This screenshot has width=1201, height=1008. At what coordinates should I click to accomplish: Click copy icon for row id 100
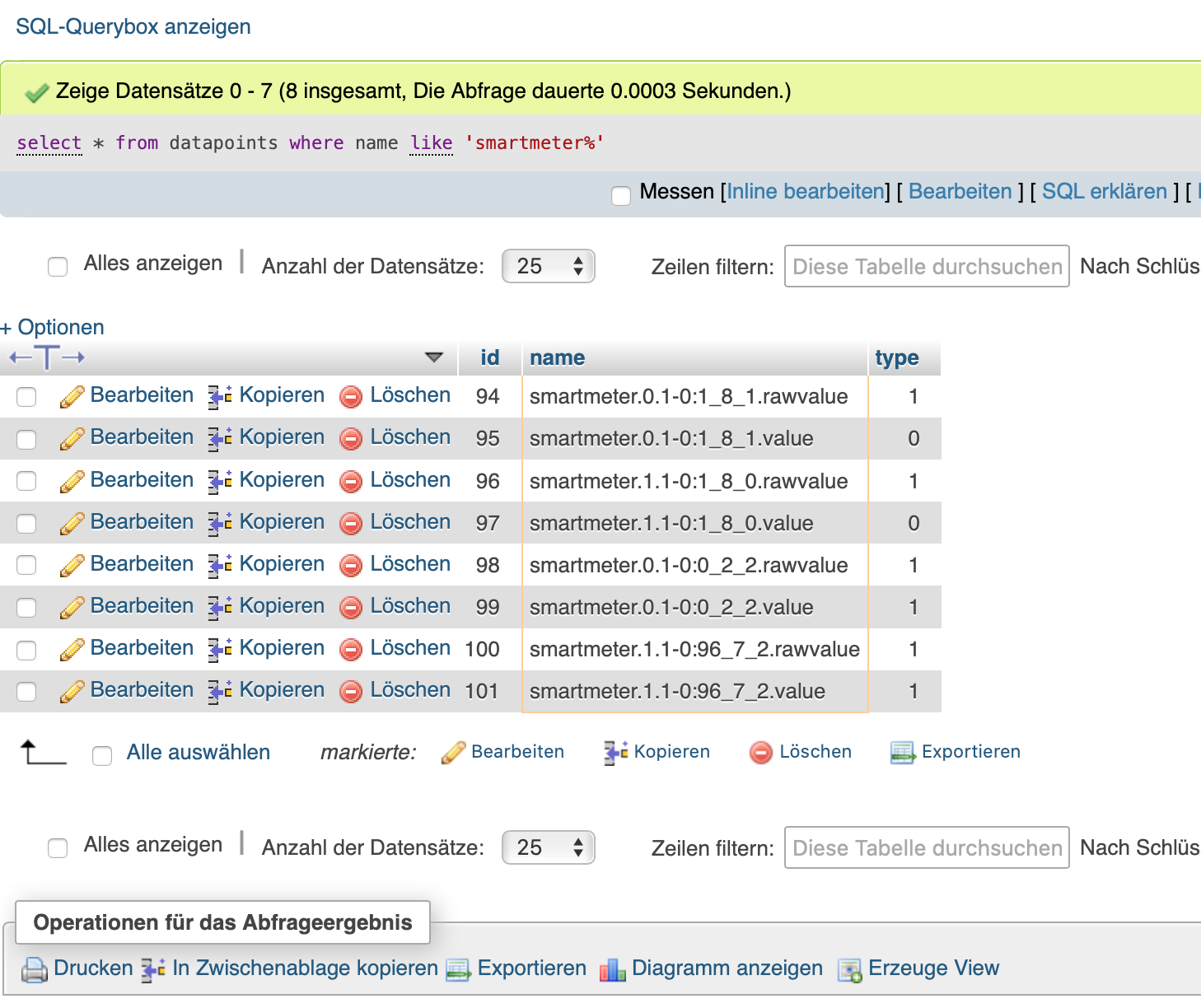(220, 650)
